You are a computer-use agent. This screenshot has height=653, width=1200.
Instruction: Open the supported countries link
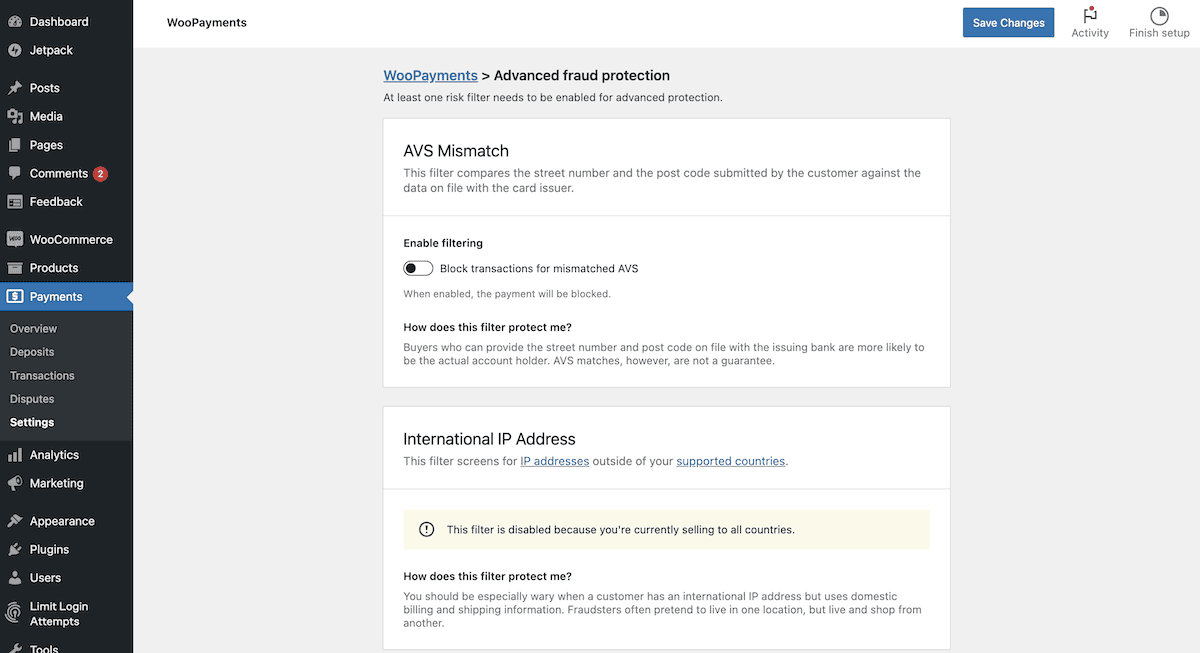click(731, 461)
